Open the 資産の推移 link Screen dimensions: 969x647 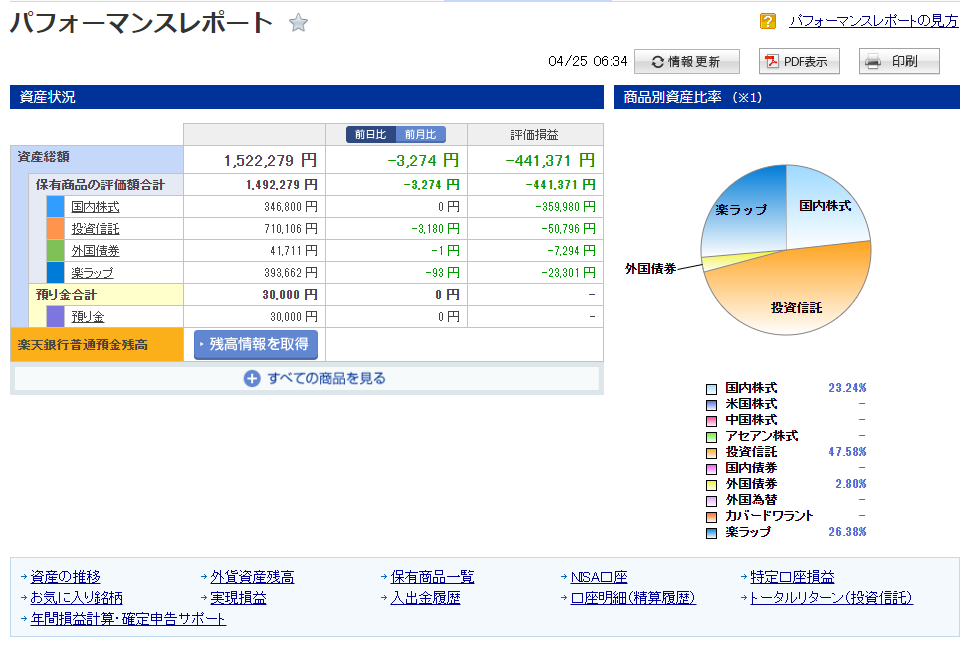[66, 577]
